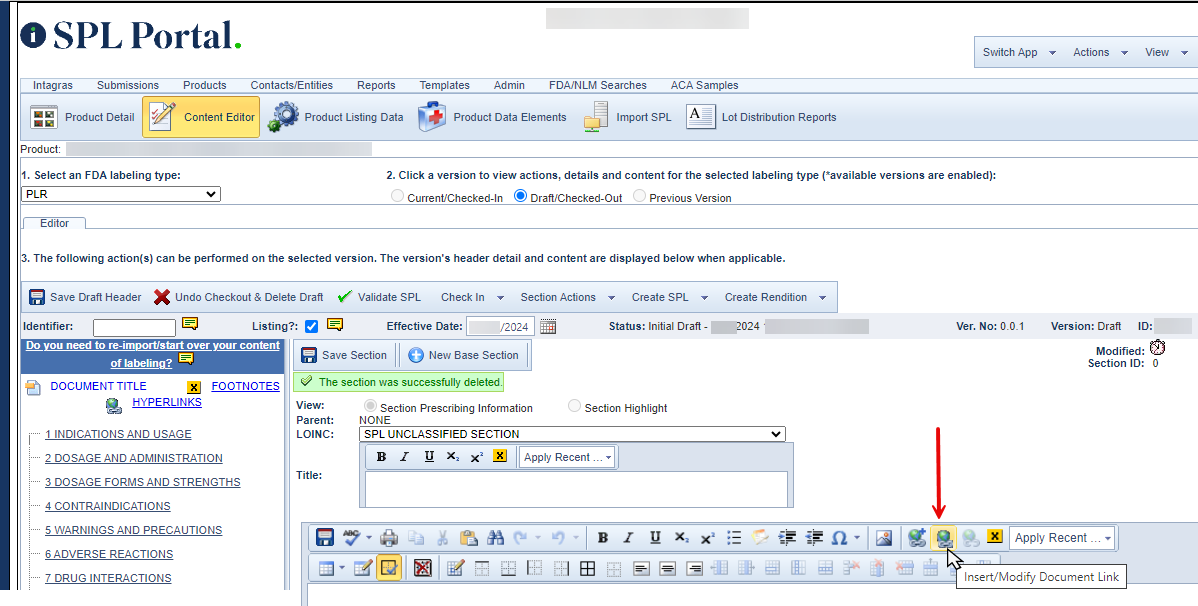This screenshot has width=1198, height=606.
Task: Click the Save Draft Header button
Action: [x=85, y=297]
